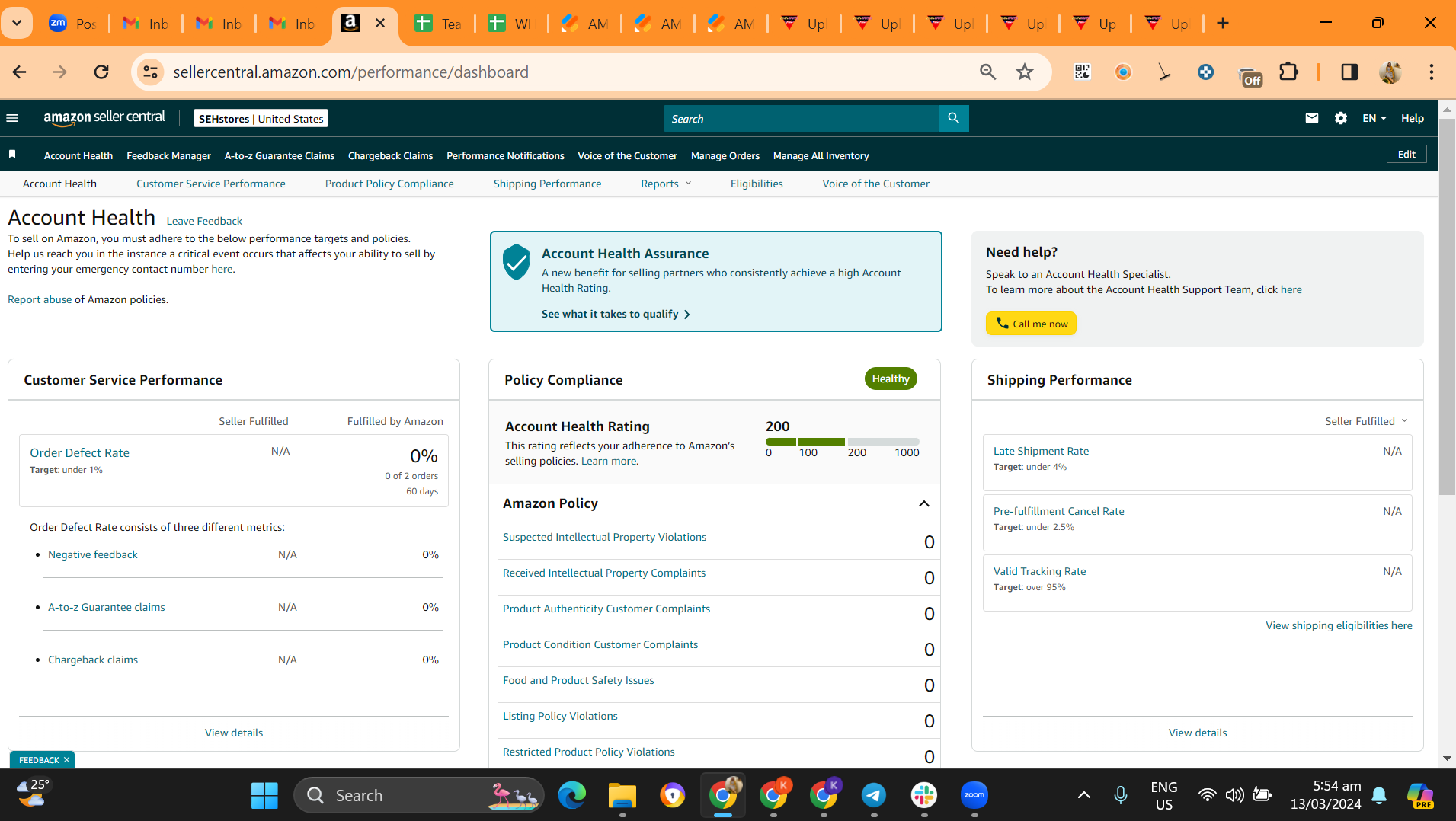Image resolution: width=1456 pixels, height=821 pixels.
Task: Show hidden system tray icons chevron
Action: 1083,796
